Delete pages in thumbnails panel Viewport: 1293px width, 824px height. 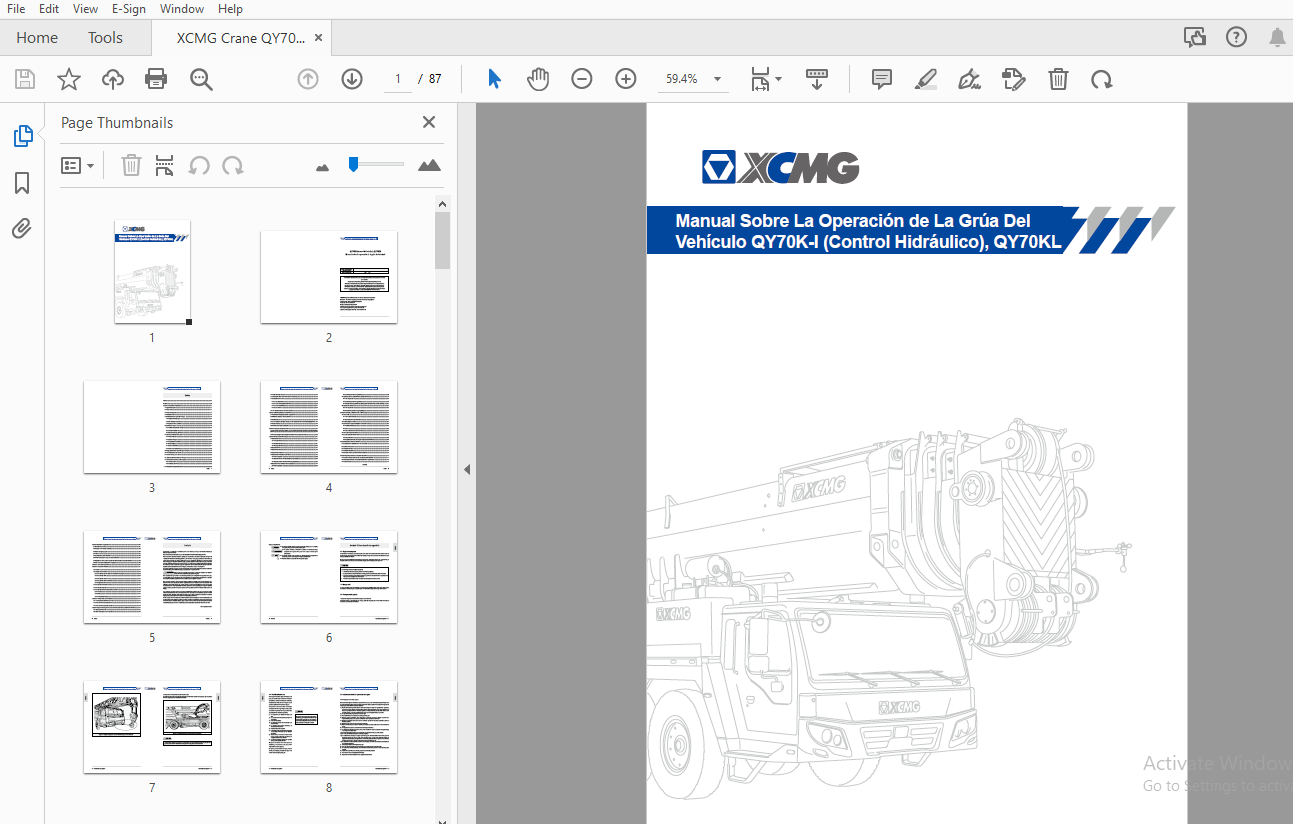pos(131,165)
